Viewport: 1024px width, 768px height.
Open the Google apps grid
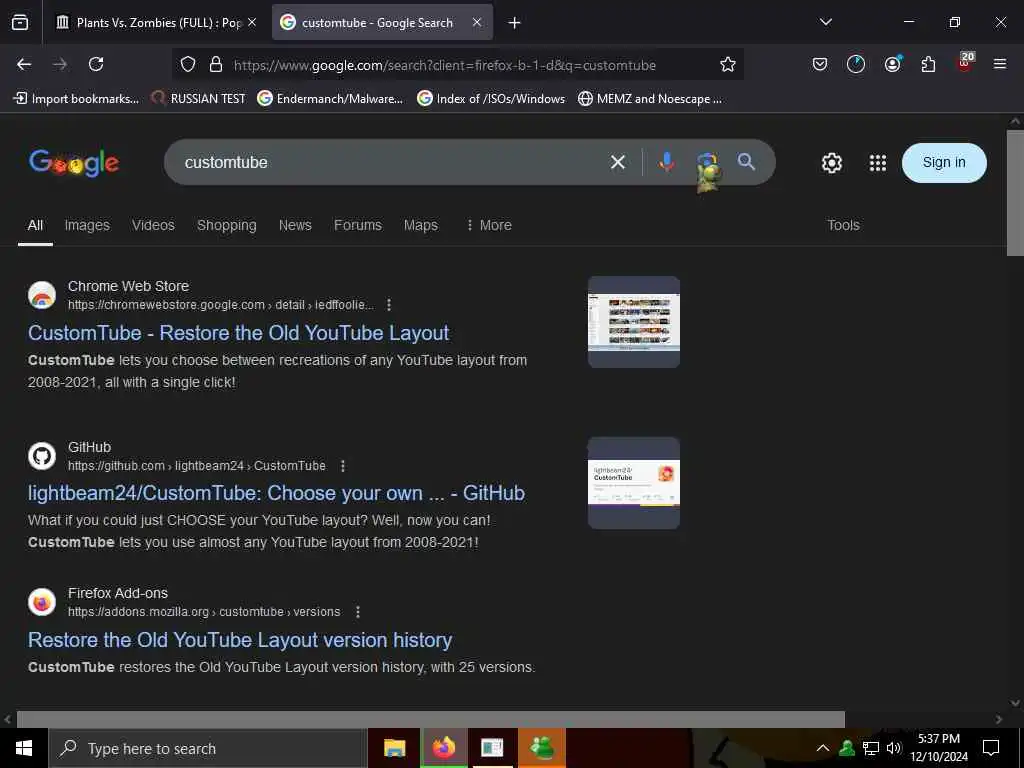[x=878, y=163]
